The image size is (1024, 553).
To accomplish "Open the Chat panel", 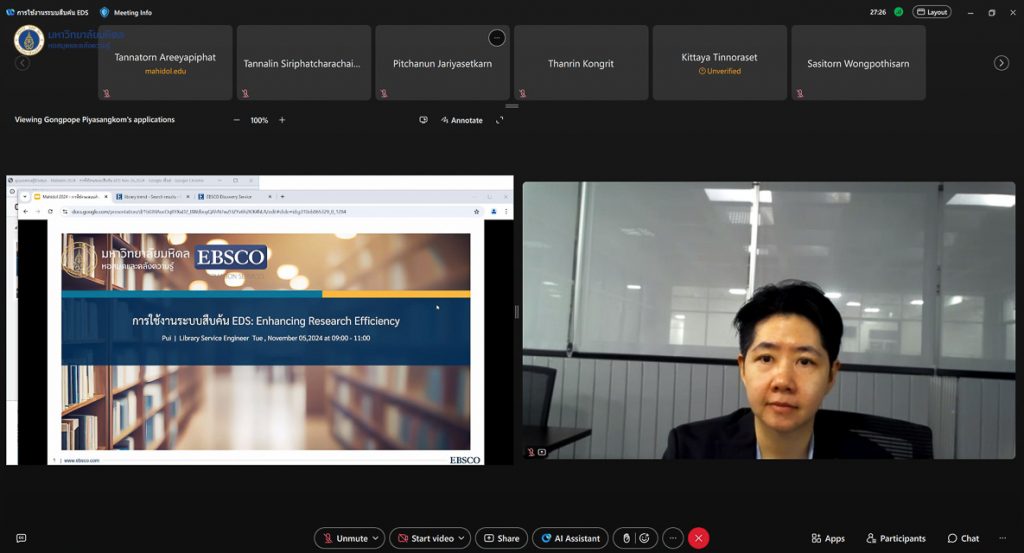I will [x=963, y=538].
